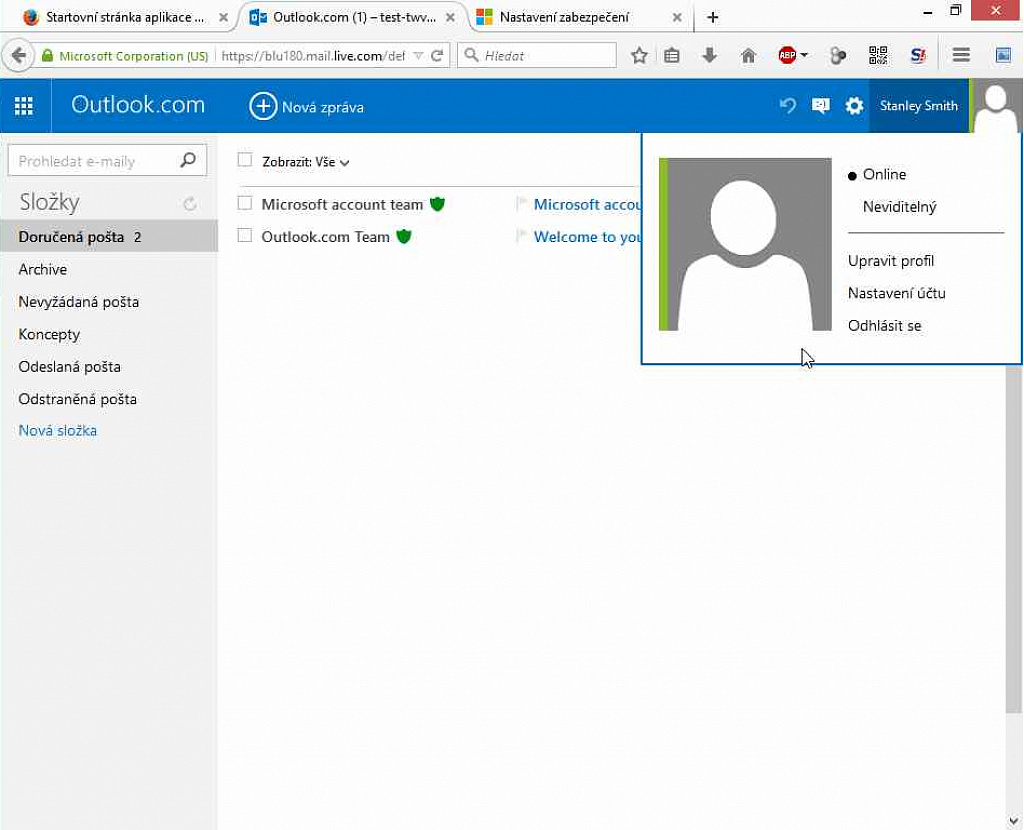Reload the page in the address bar
This screenshot has width=1024, height=830.
[x=438, y=56]
